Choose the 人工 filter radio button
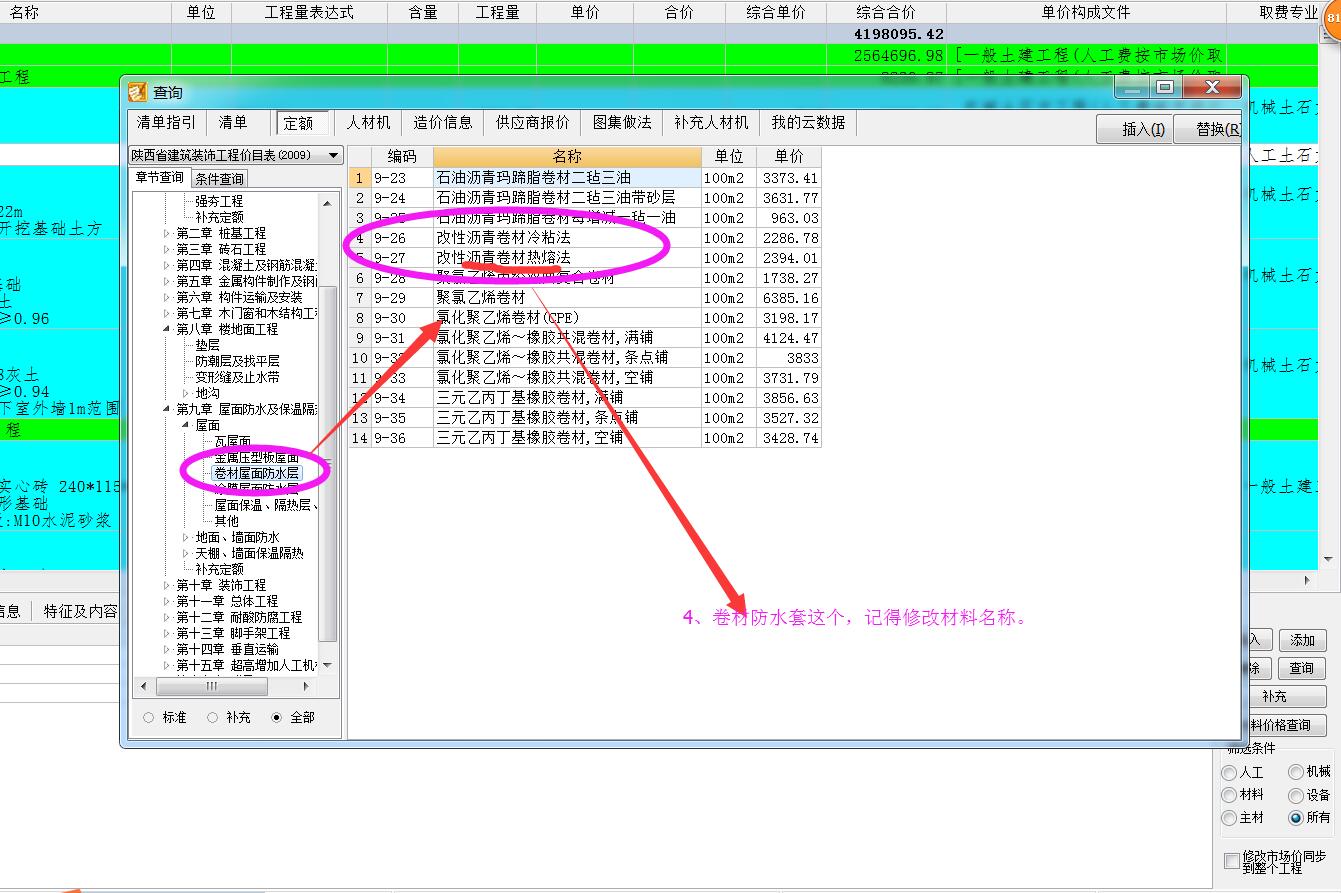The width and height of the screenshot is (1341, 893). pyautogui.click(x=1229, y=773)
